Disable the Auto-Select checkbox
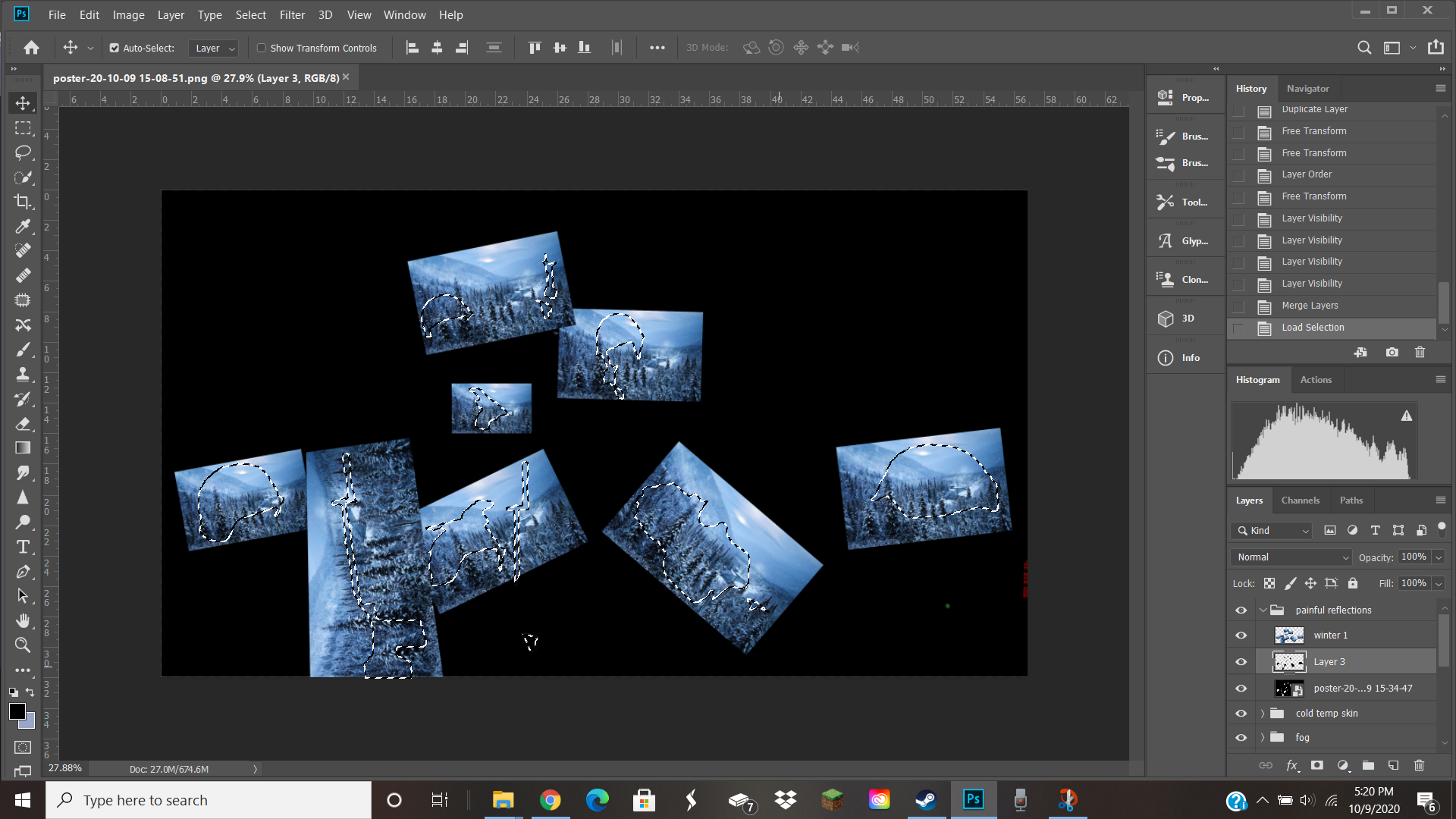 click(x=115, y=48)
